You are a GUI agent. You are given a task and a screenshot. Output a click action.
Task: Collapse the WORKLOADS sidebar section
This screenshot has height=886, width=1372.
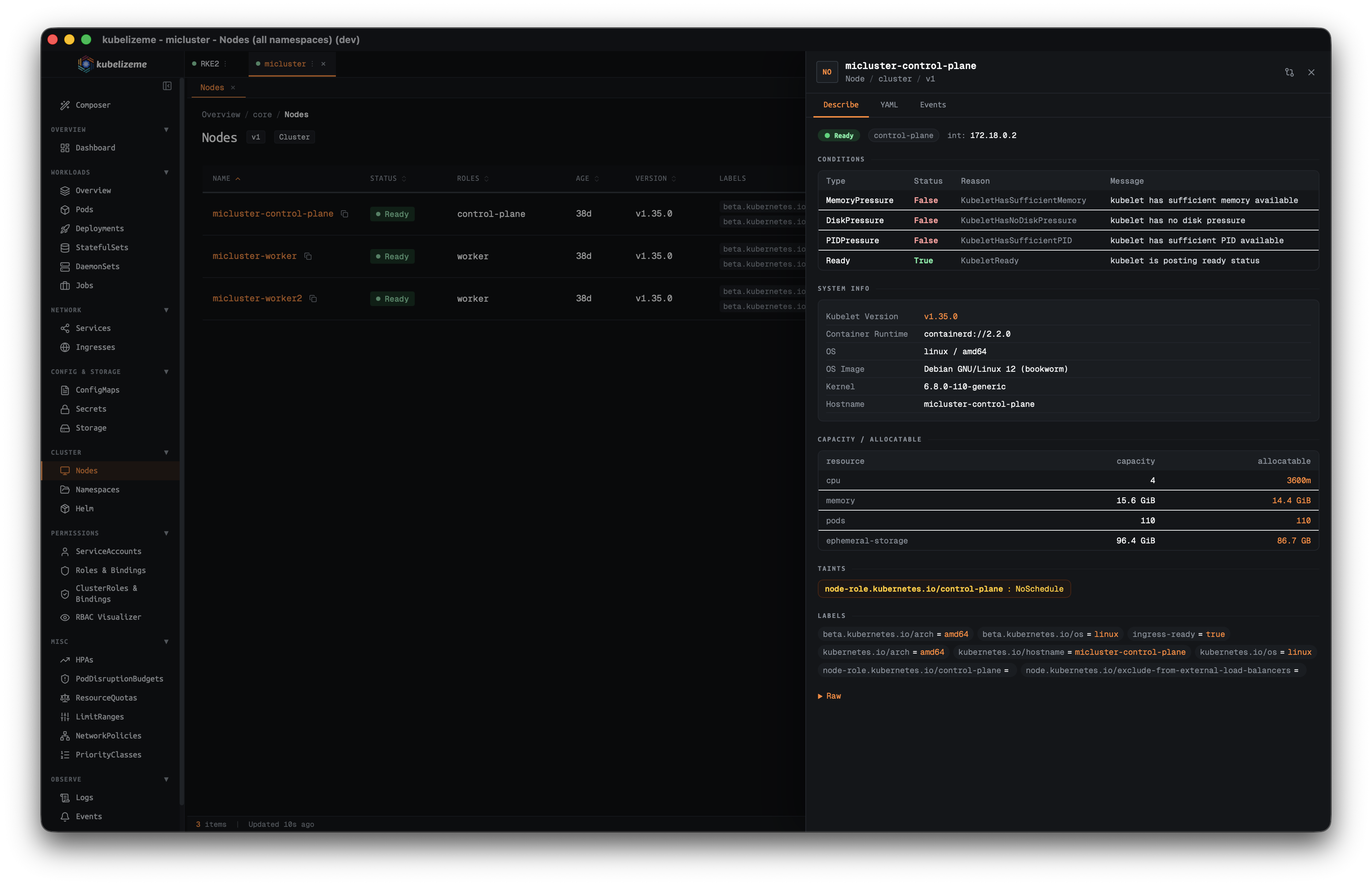click(166, 172)
